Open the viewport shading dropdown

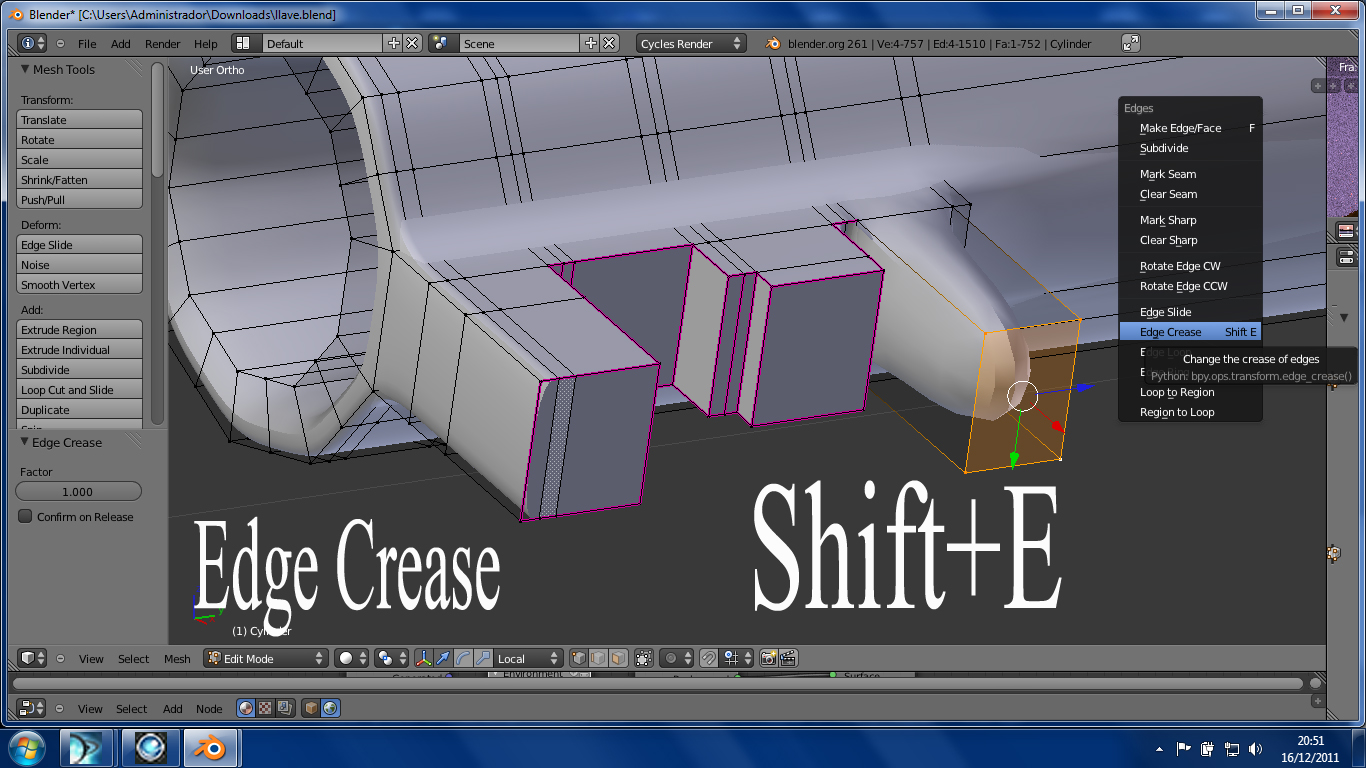352,658
